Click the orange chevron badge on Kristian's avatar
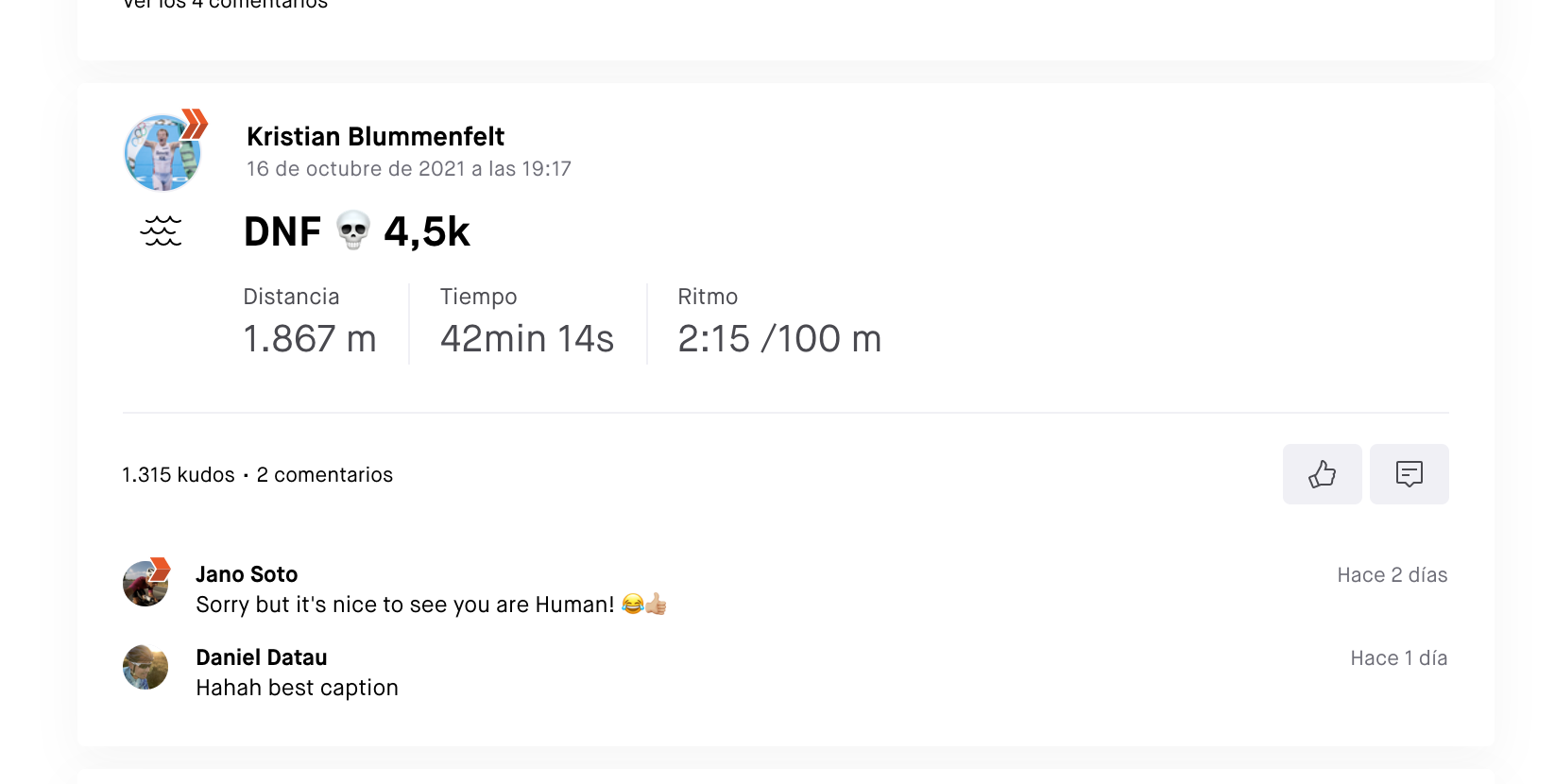Screen dimensions: 1555x784 click(194, 124)
